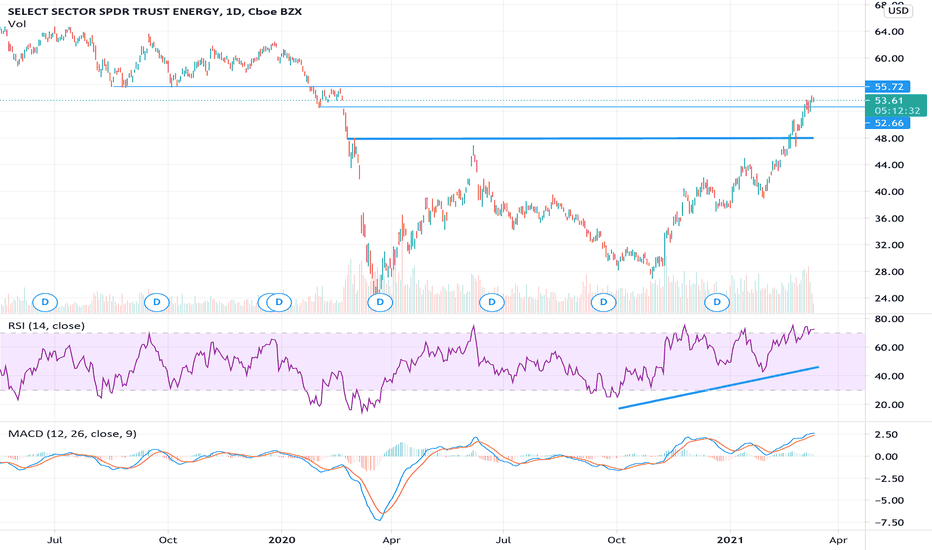Select the 52.66 price level label

pyautogui.click(x=888, y=123)
